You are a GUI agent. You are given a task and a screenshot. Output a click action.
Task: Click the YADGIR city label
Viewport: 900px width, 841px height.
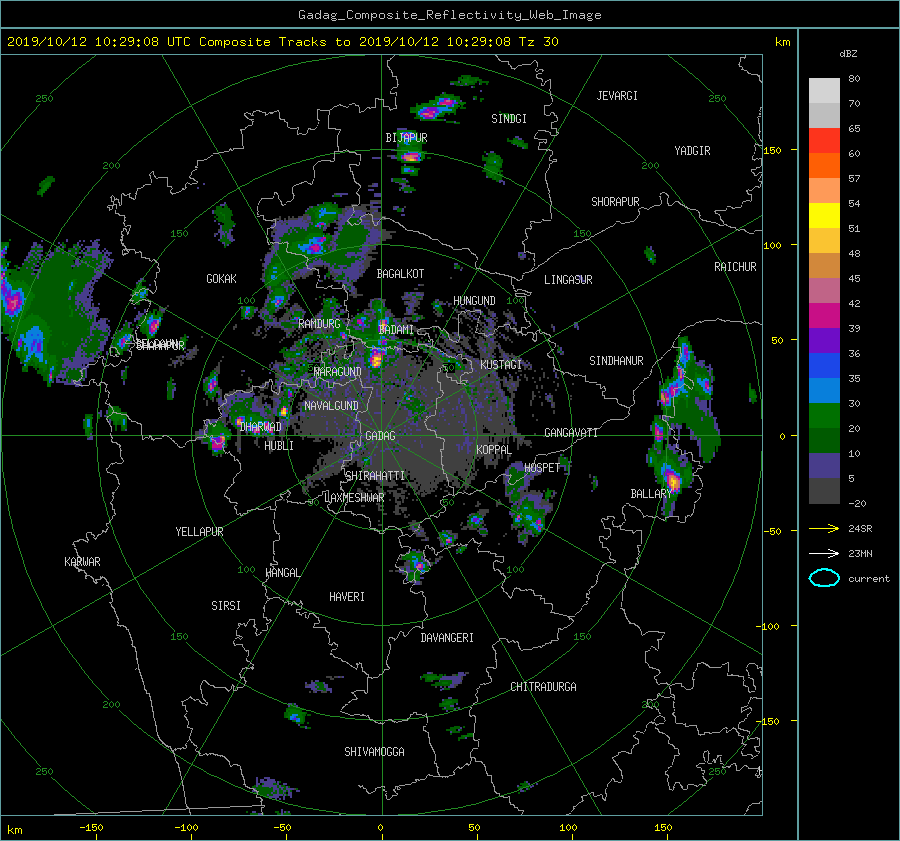point(692,151)
